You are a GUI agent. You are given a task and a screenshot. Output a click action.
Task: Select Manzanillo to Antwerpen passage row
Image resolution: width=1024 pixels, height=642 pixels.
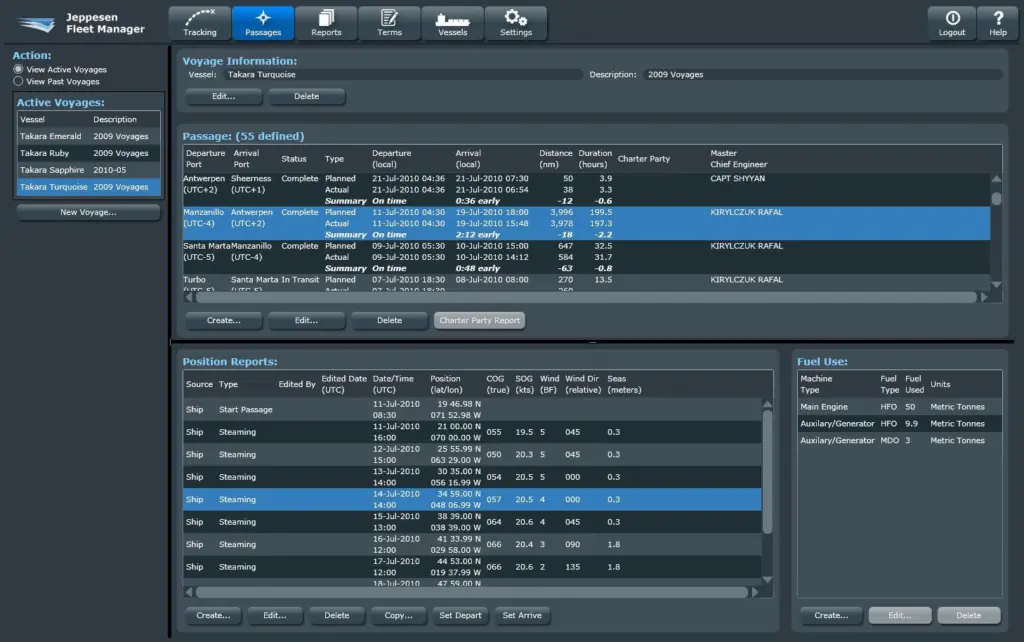tap(586, 223)
